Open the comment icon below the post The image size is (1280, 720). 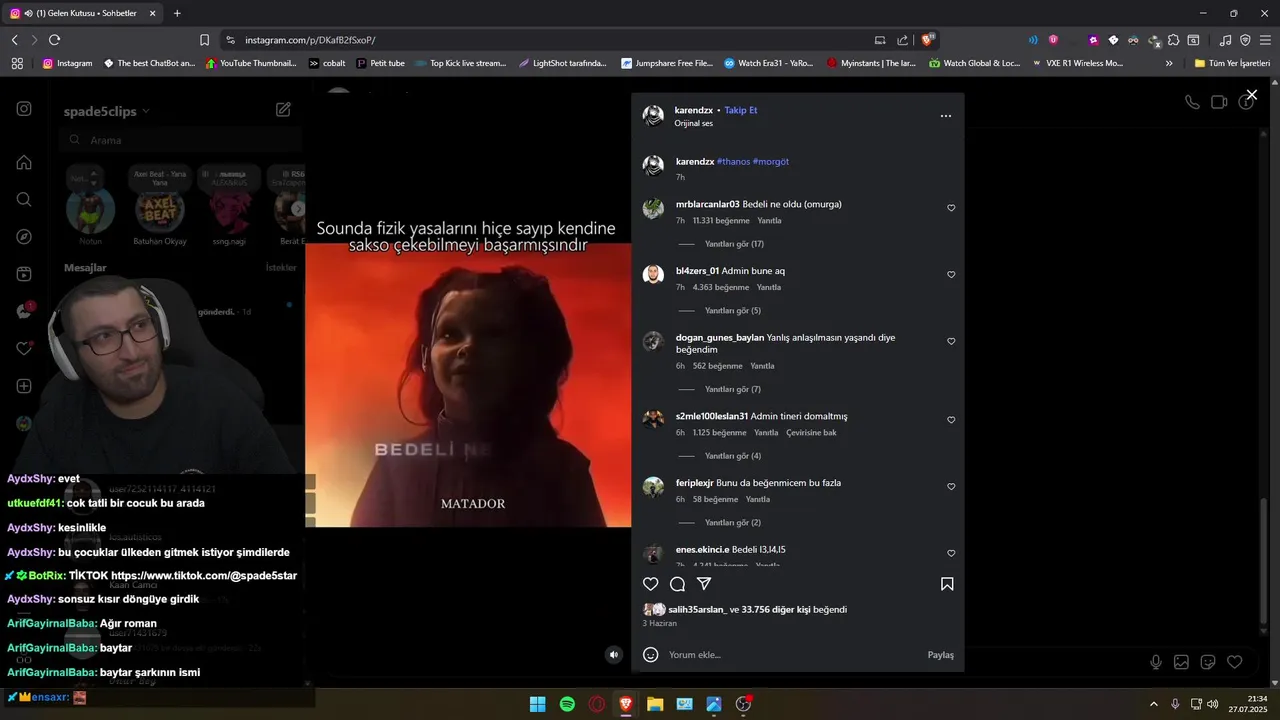(x=677, y=584)
